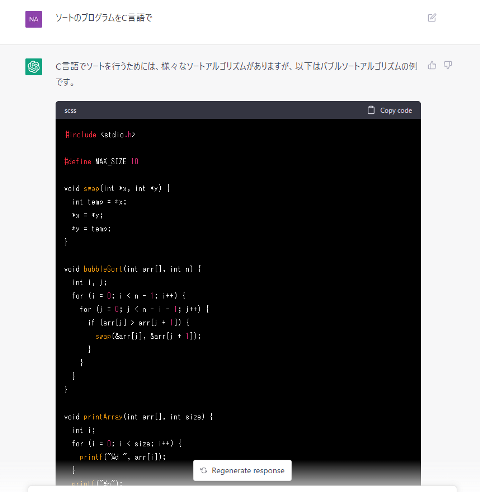Click the #define MAX_SIZE 10 line

pyautogui.click(x=101, y=161)
